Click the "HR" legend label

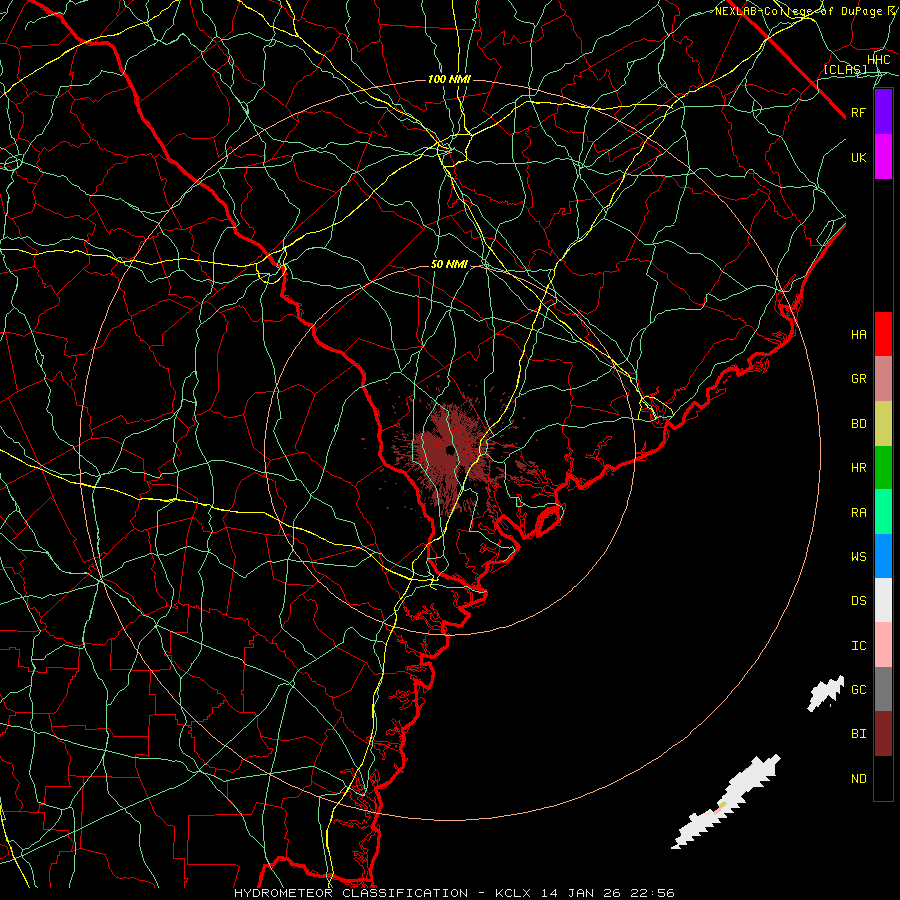[858, 468]
